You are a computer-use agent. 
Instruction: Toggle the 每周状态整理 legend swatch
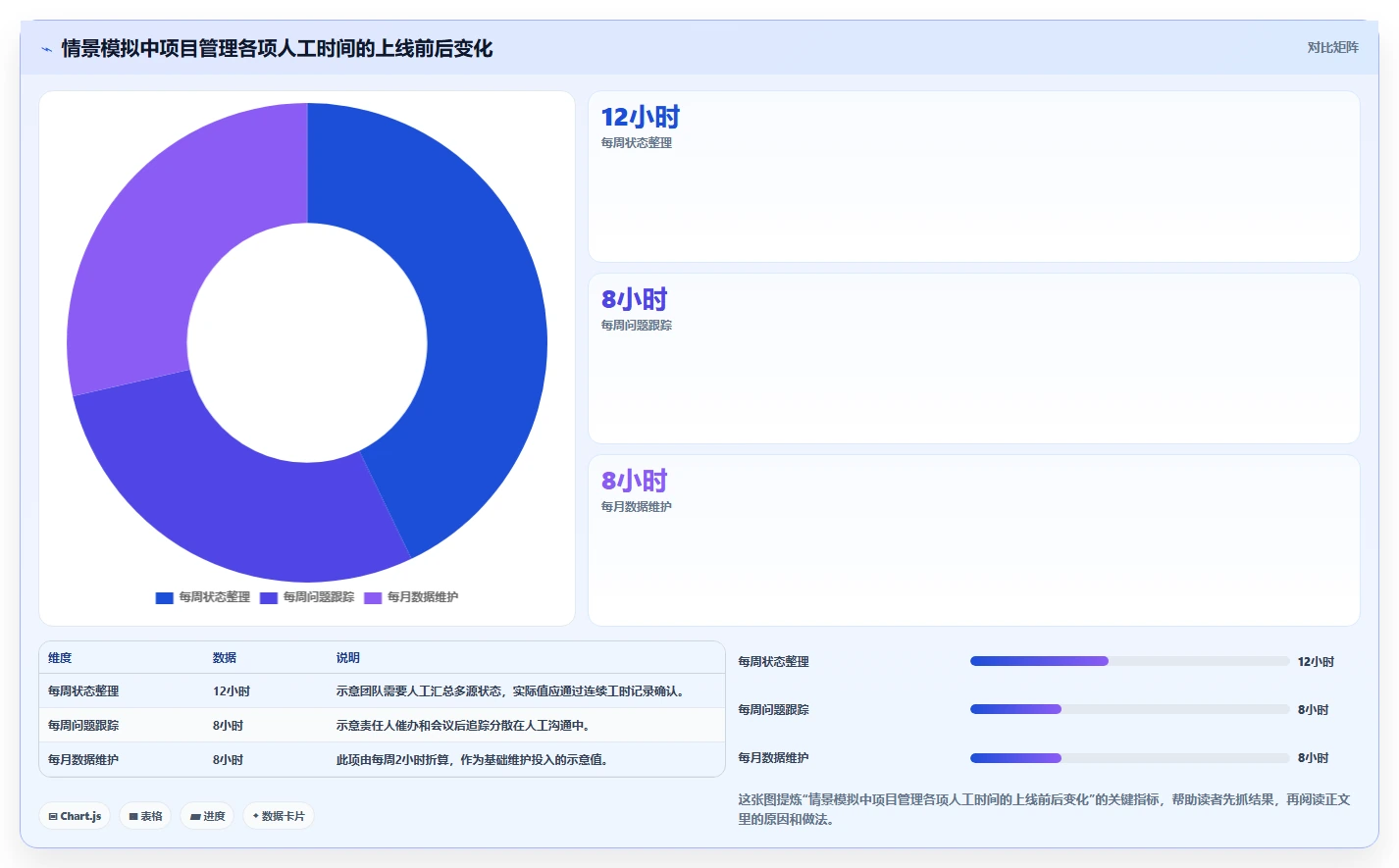(x=165, y=597)
